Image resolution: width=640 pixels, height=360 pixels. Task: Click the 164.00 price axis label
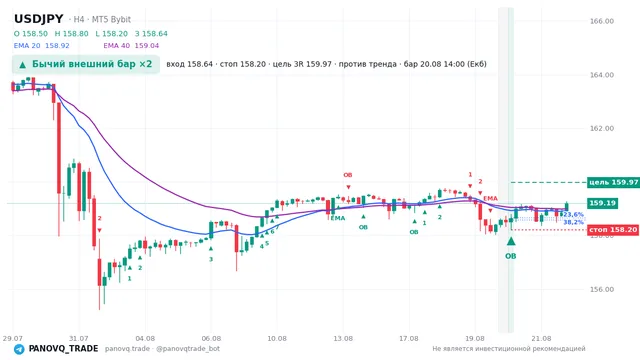[602, 75]
